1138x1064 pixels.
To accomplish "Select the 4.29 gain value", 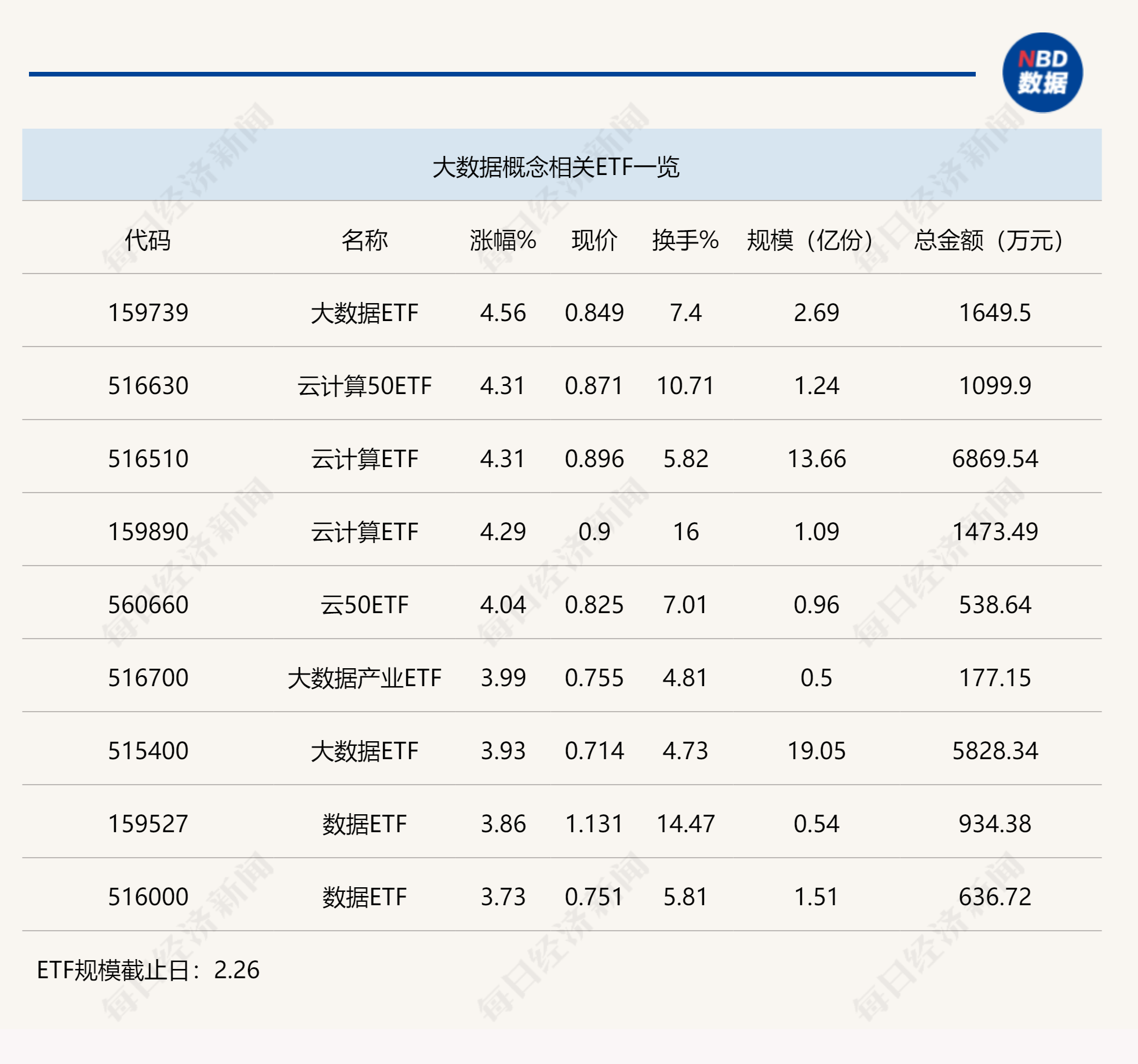I will [x=503, y=532].
